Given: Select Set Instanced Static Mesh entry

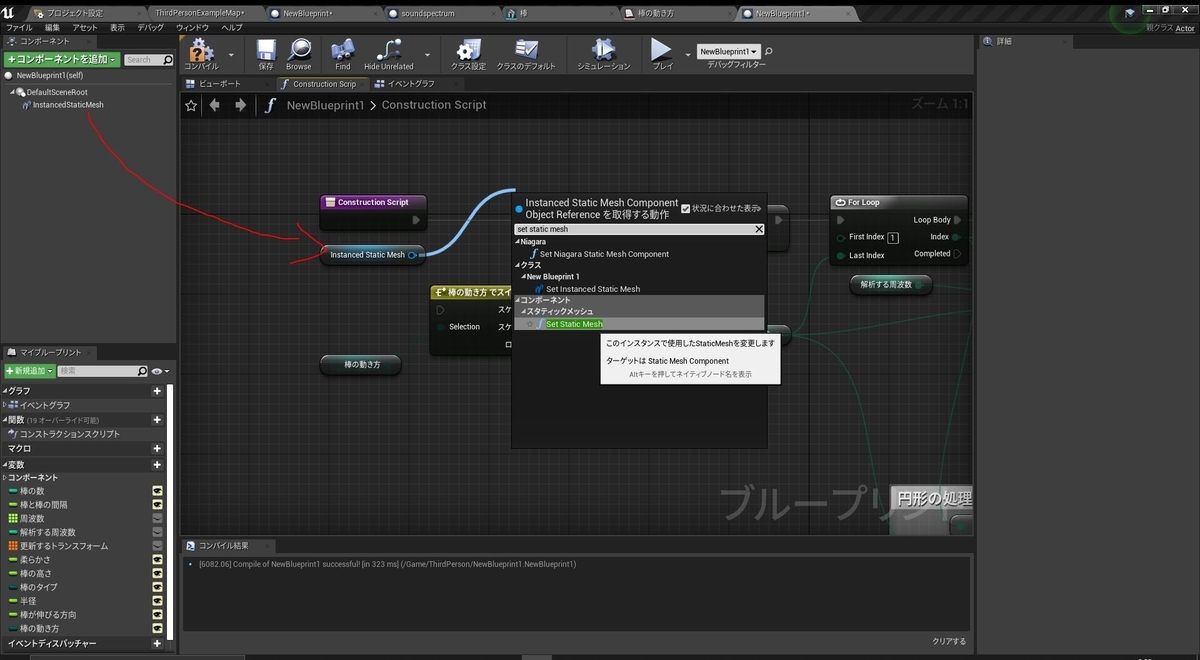Looking at the screenshot, I should [592, 289].
